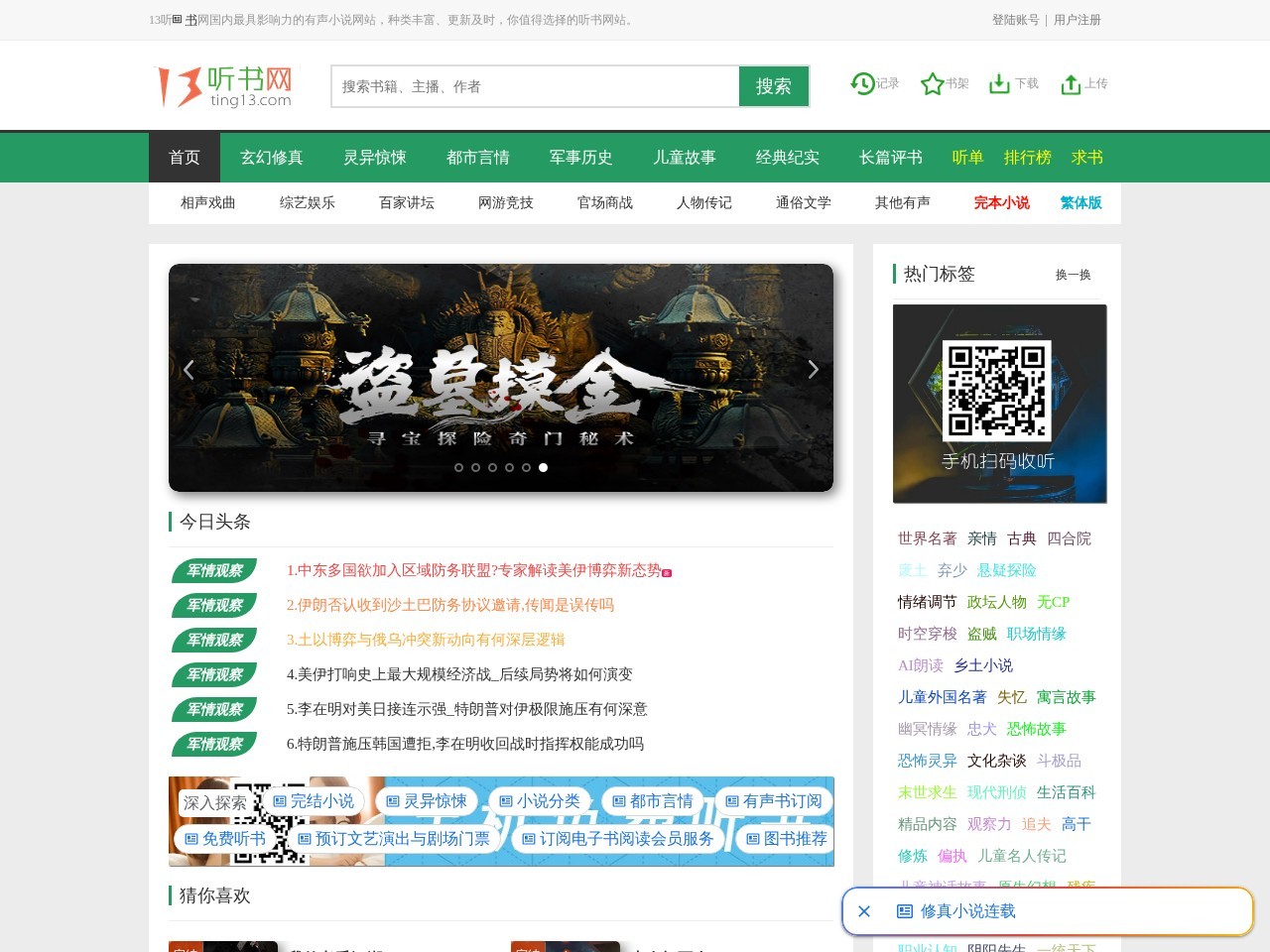Image resolution: width=1270 pixels, height=952 pixels.
Task: Open the 听单 menu link
Action: (967, 158)
